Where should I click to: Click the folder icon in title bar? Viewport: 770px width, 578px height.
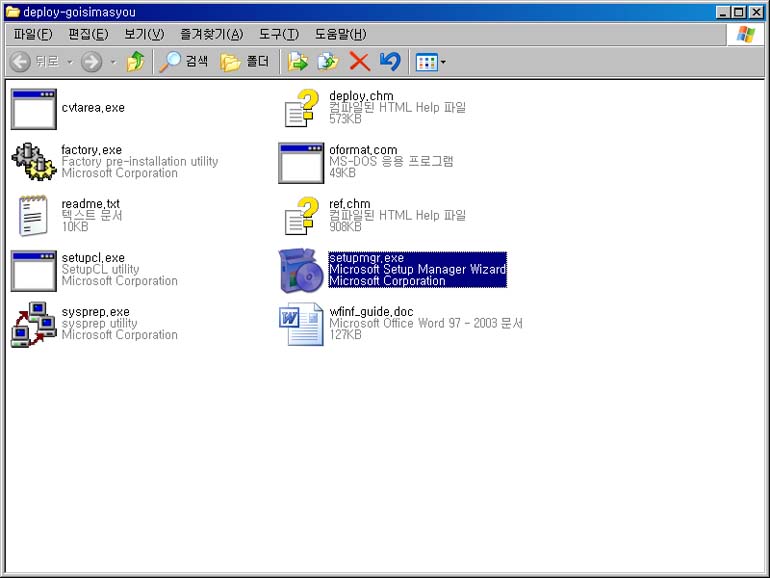[x=12, y=12]
